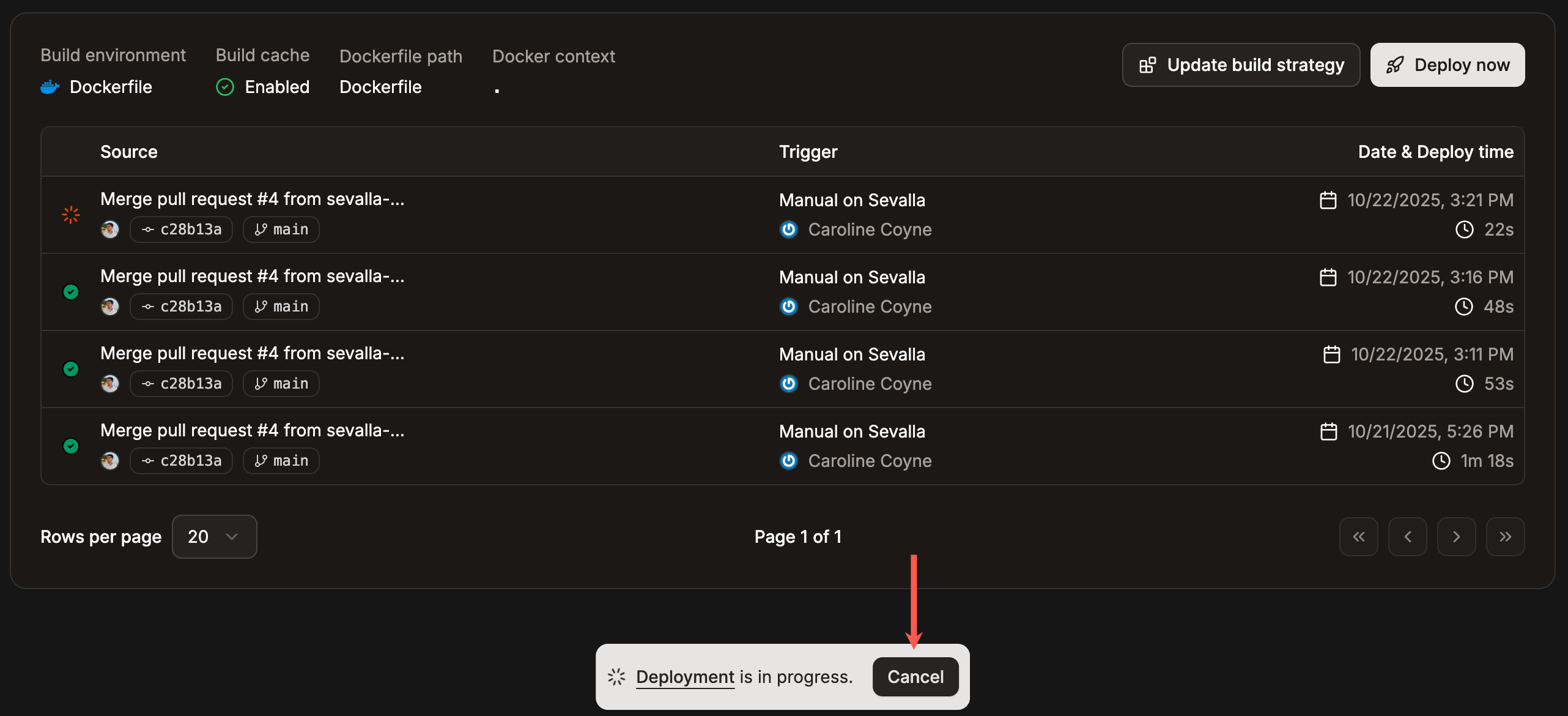Click the orange in-progress spinner icon
Viewport: 1568px width, 716px height.
[71, 215]
